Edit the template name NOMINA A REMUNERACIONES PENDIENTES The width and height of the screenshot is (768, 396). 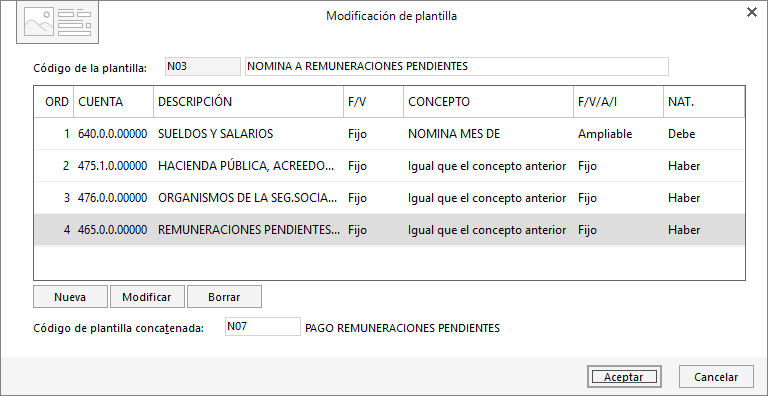[x=456, y=67]
